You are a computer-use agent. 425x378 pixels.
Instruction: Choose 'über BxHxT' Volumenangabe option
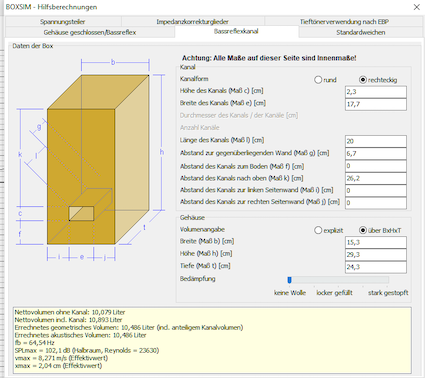coord(363,230)
